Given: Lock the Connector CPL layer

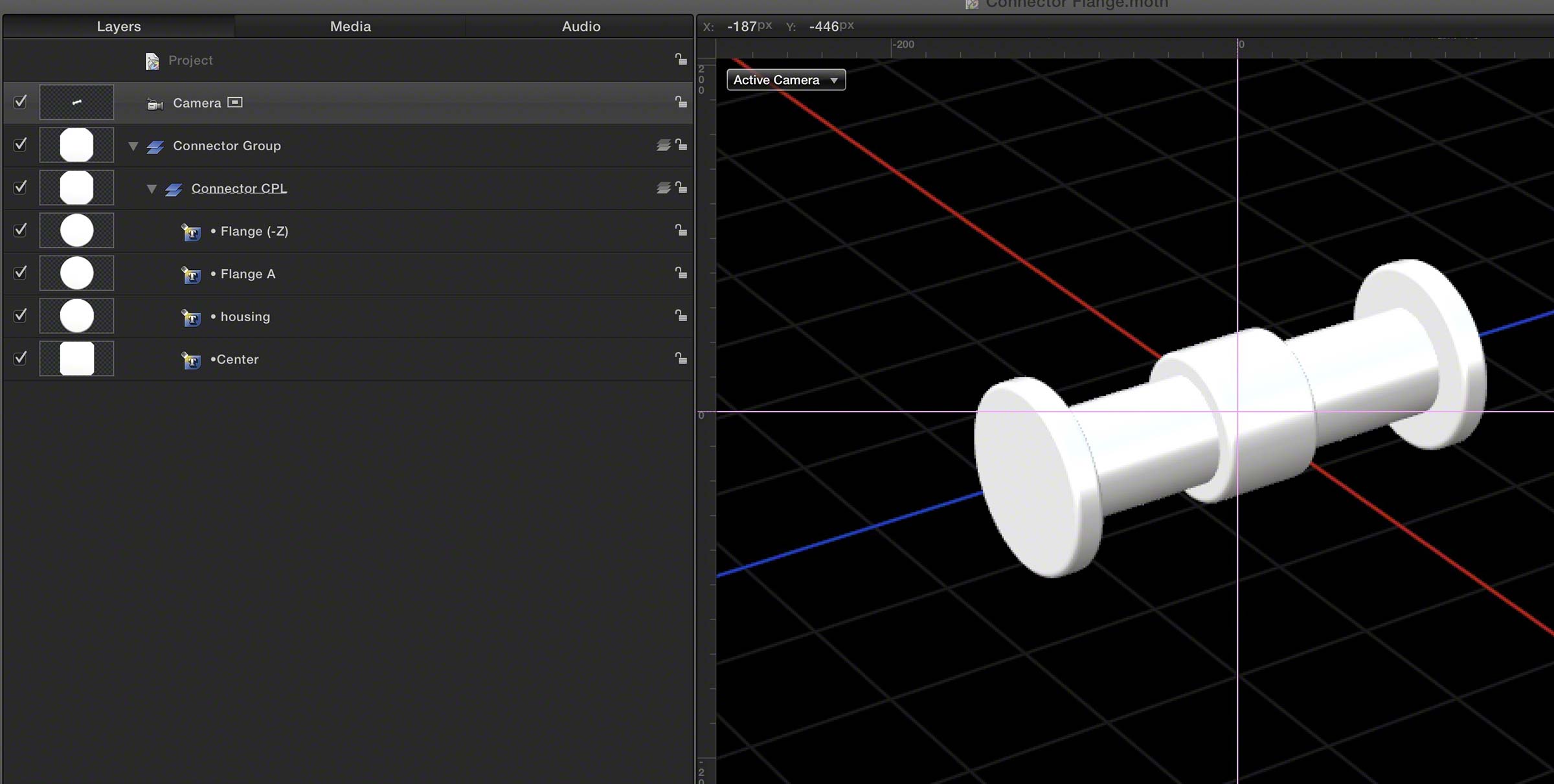Looking at the screenshot, I should coord(681,187).
